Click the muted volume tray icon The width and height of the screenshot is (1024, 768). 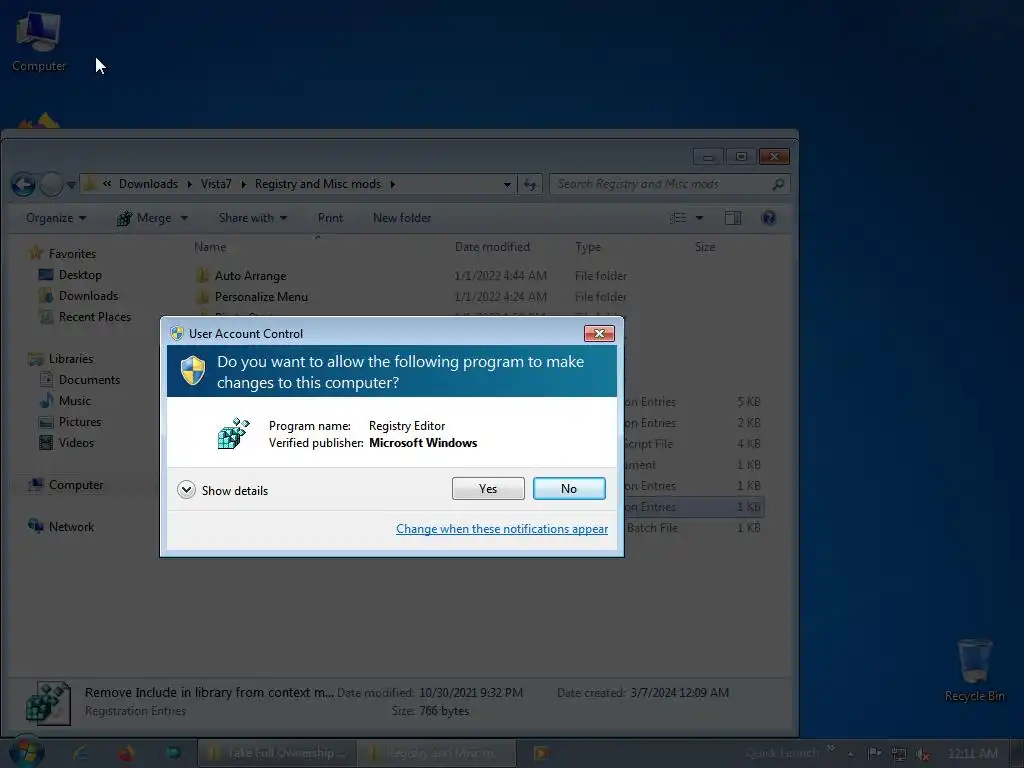point(923,754)
